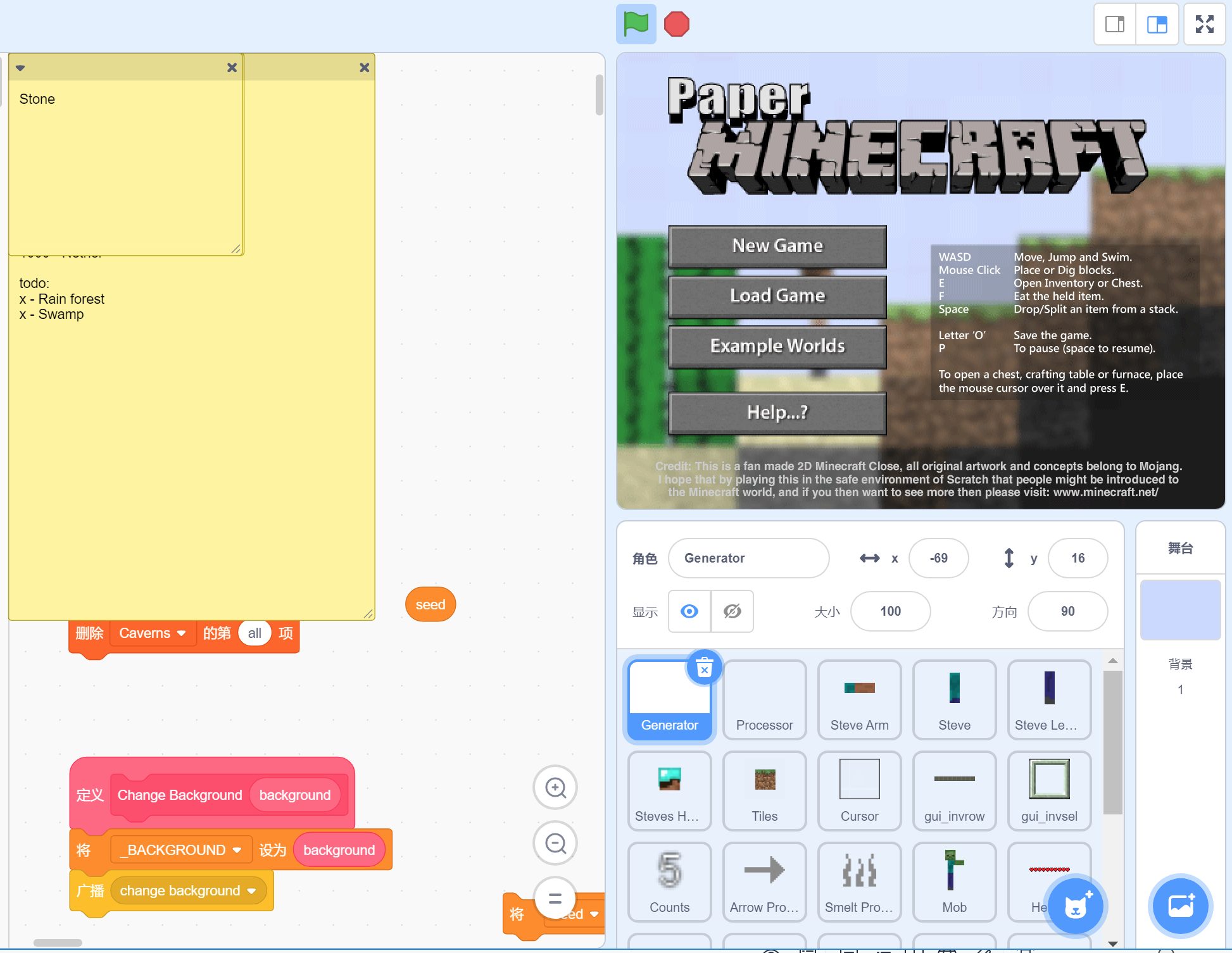Select the Cursor sprite
The width and height of the screenshot is (1232, 953).
click(x=859, y=791)
